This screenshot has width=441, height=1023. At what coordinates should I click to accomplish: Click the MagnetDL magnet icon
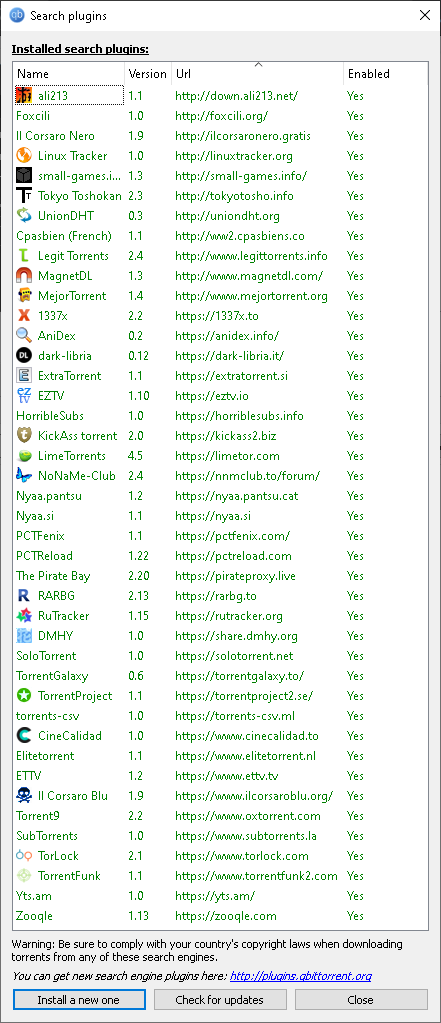pos(23,276)
